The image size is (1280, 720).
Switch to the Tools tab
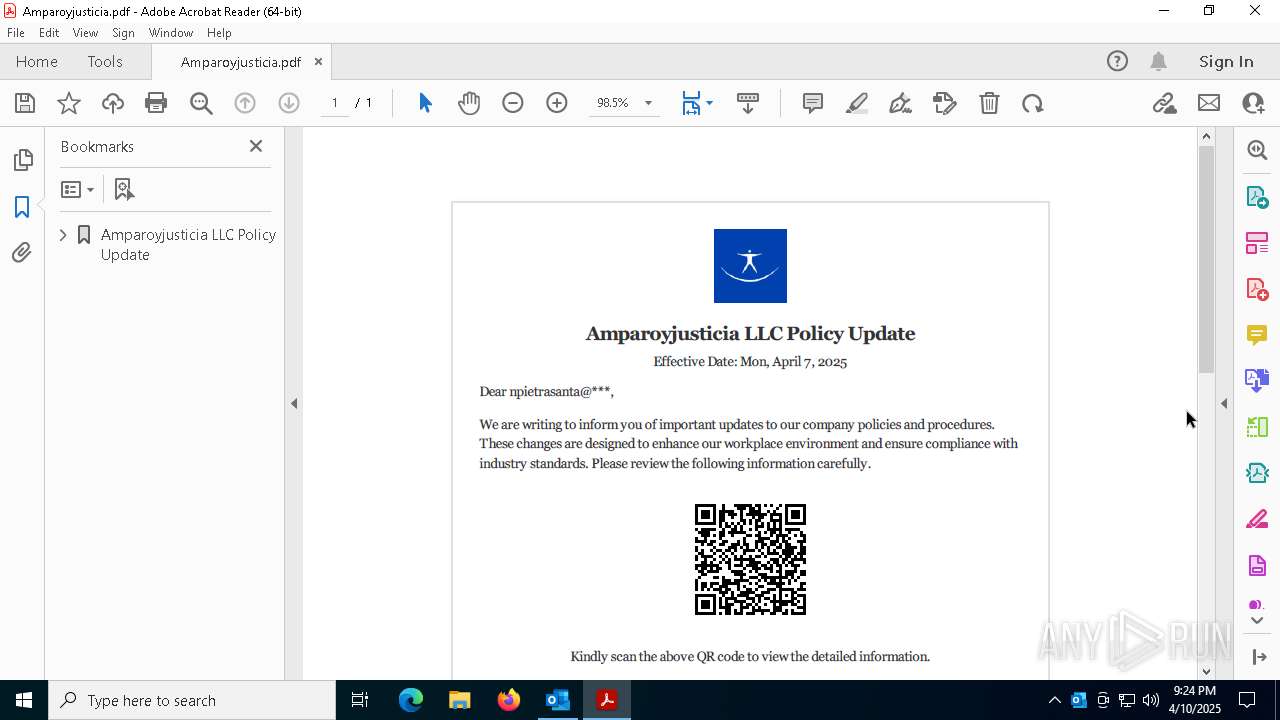coord(105,61)
